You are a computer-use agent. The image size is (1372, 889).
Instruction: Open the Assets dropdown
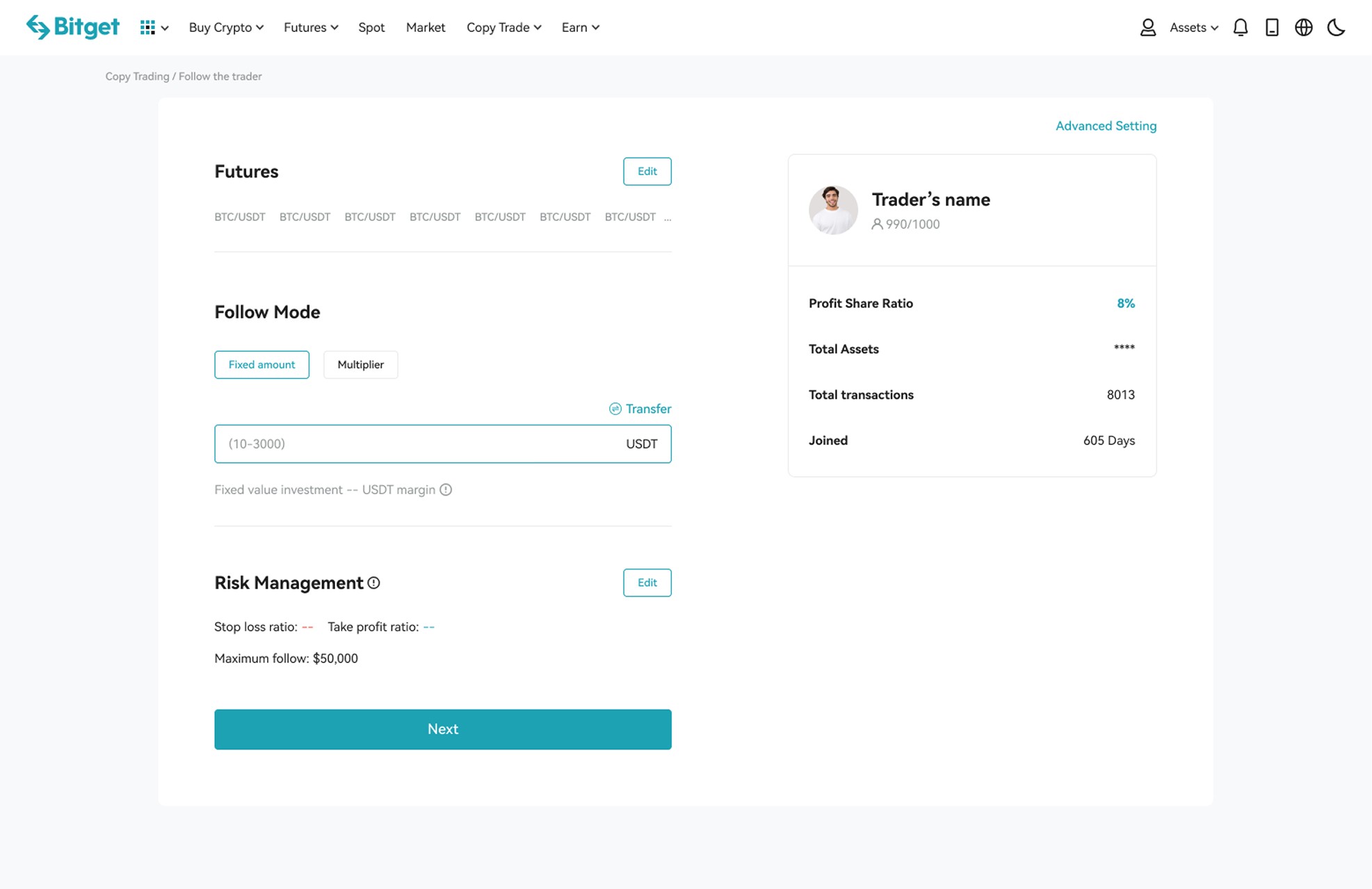[x=1193, y=28]
